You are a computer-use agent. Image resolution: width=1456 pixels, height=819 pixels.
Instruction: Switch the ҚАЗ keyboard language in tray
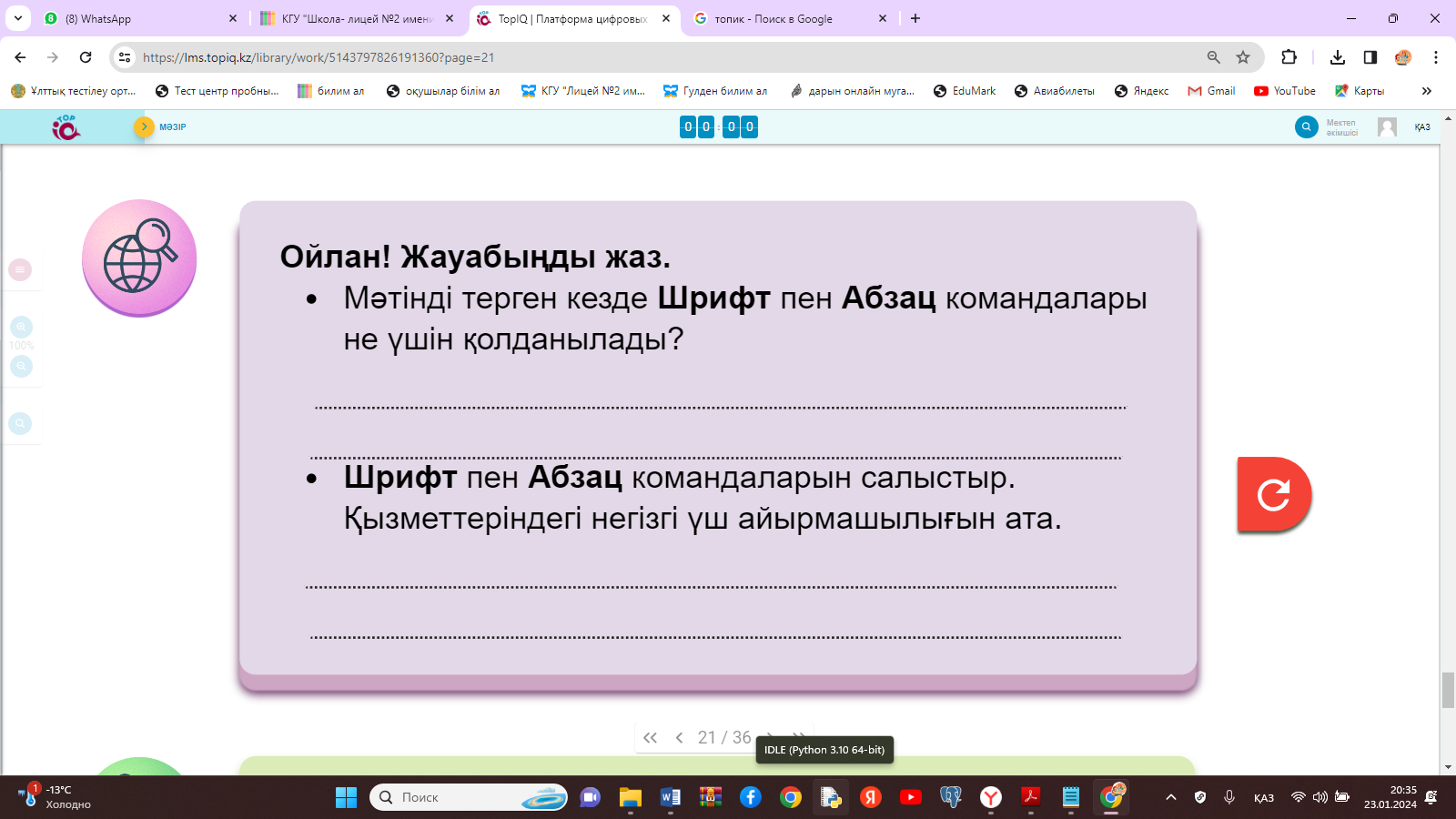tap(1264, 798)
